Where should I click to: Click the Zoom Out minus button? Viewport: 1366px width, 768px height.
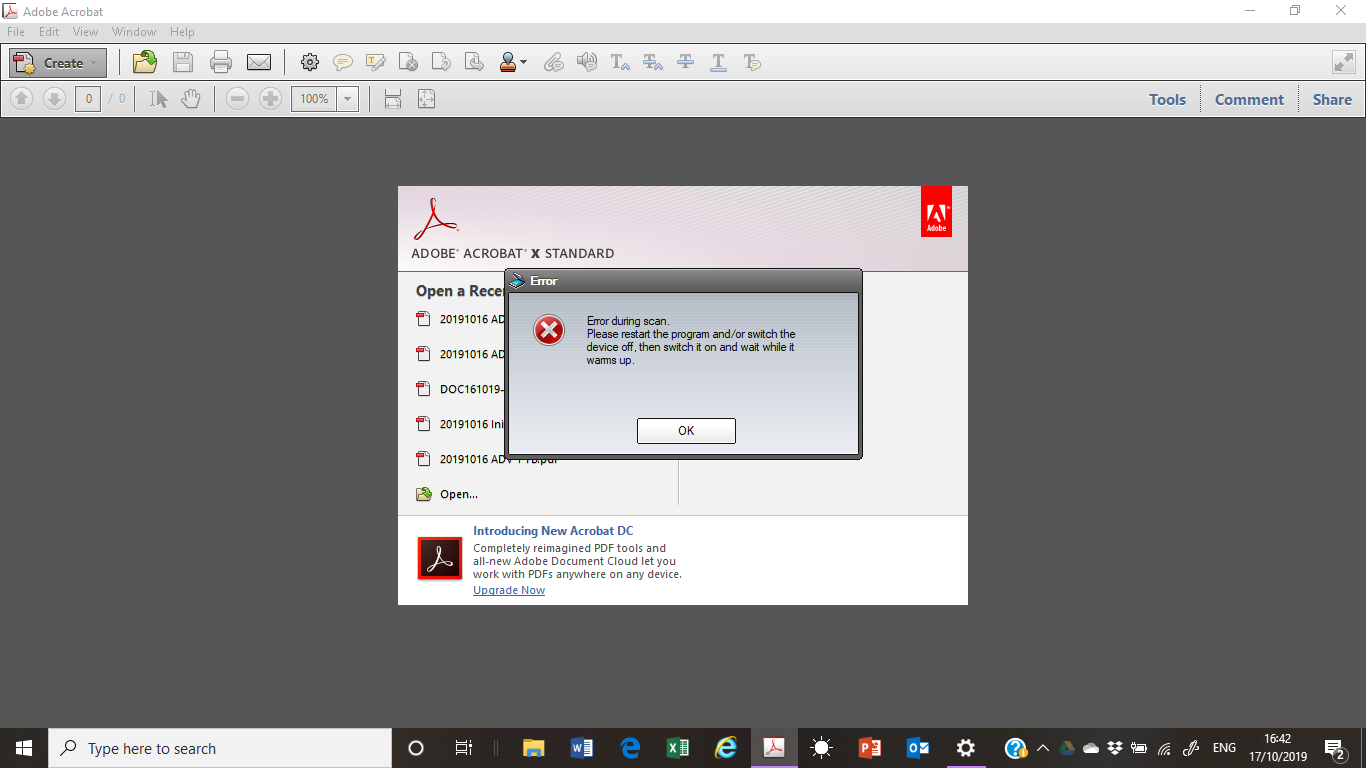point(237,99)
